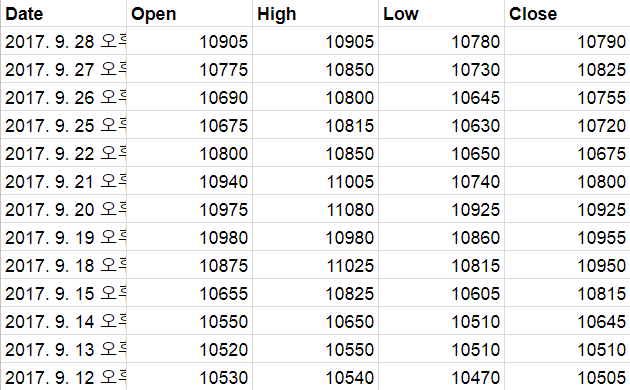Viewport: 630px width, 390px height.
Task: Select the Open column header cell
Action: [189, 14]
